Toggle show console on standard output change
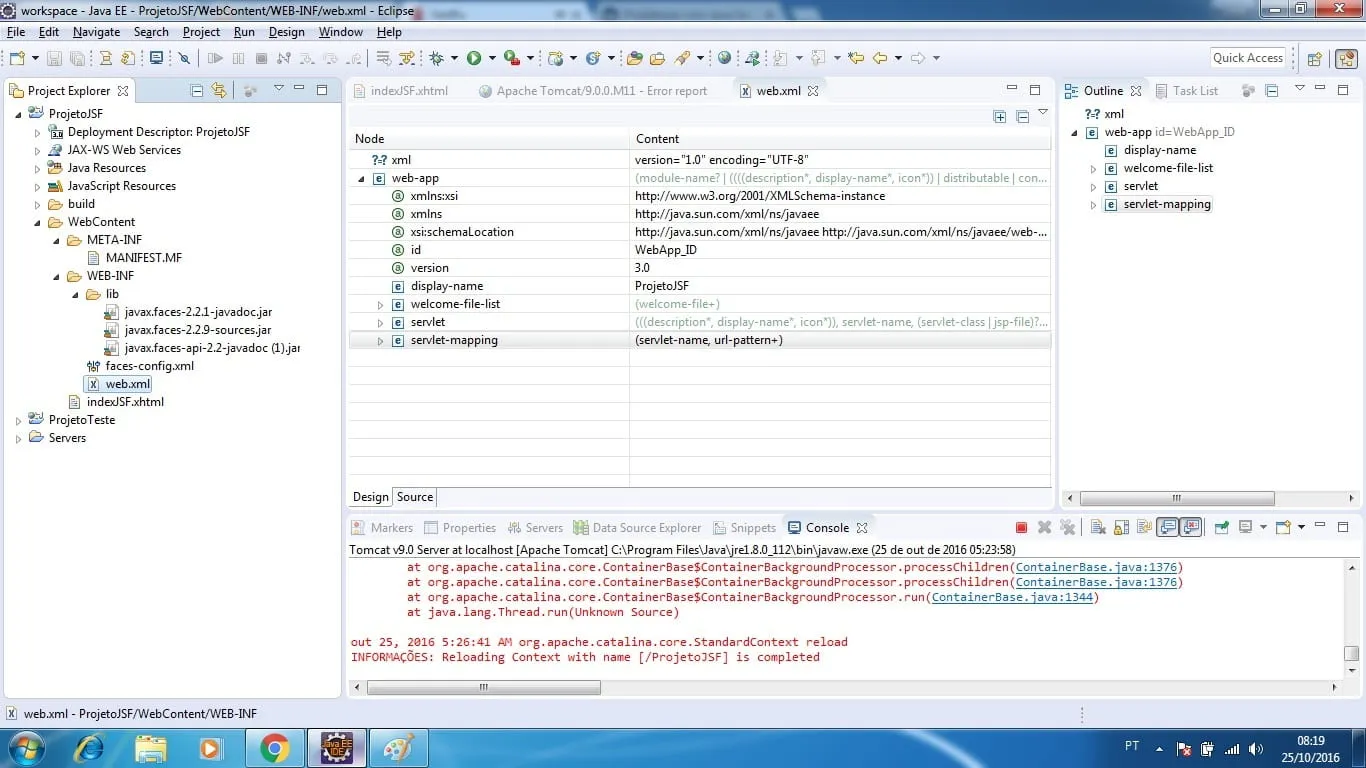The image size is (1366, 768). pyautogui.click(x=1167, y=528)
